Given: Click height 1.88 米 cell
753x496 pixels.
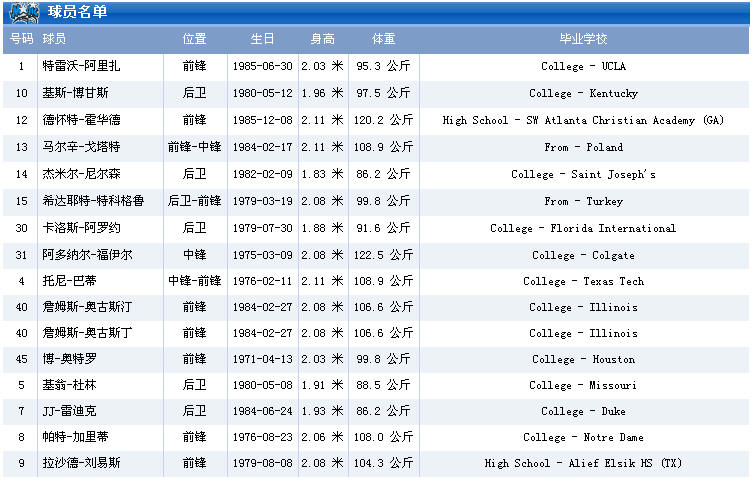Looking at the screenshot, I should pos(322,228).
